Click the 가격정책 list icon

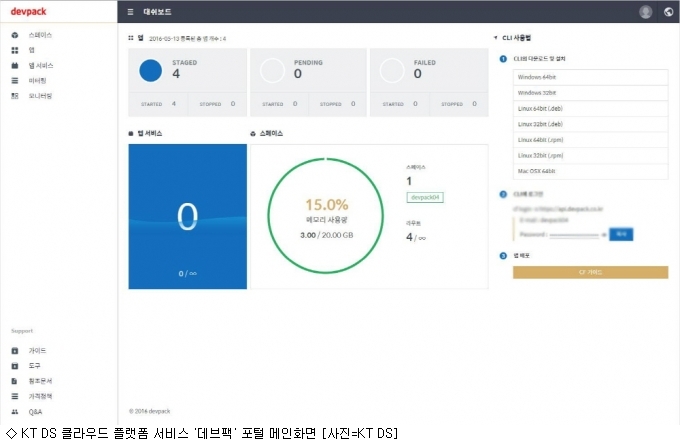pos(15,396)
